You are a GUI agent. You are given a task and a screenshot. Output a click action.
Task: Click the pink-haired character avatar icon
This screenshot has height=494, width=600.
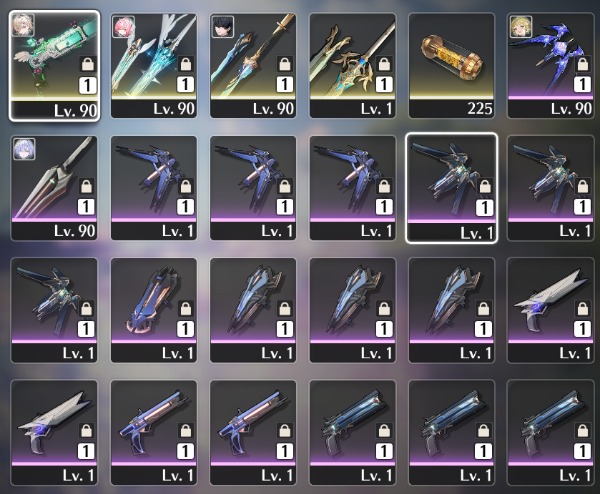pos(123,26)
